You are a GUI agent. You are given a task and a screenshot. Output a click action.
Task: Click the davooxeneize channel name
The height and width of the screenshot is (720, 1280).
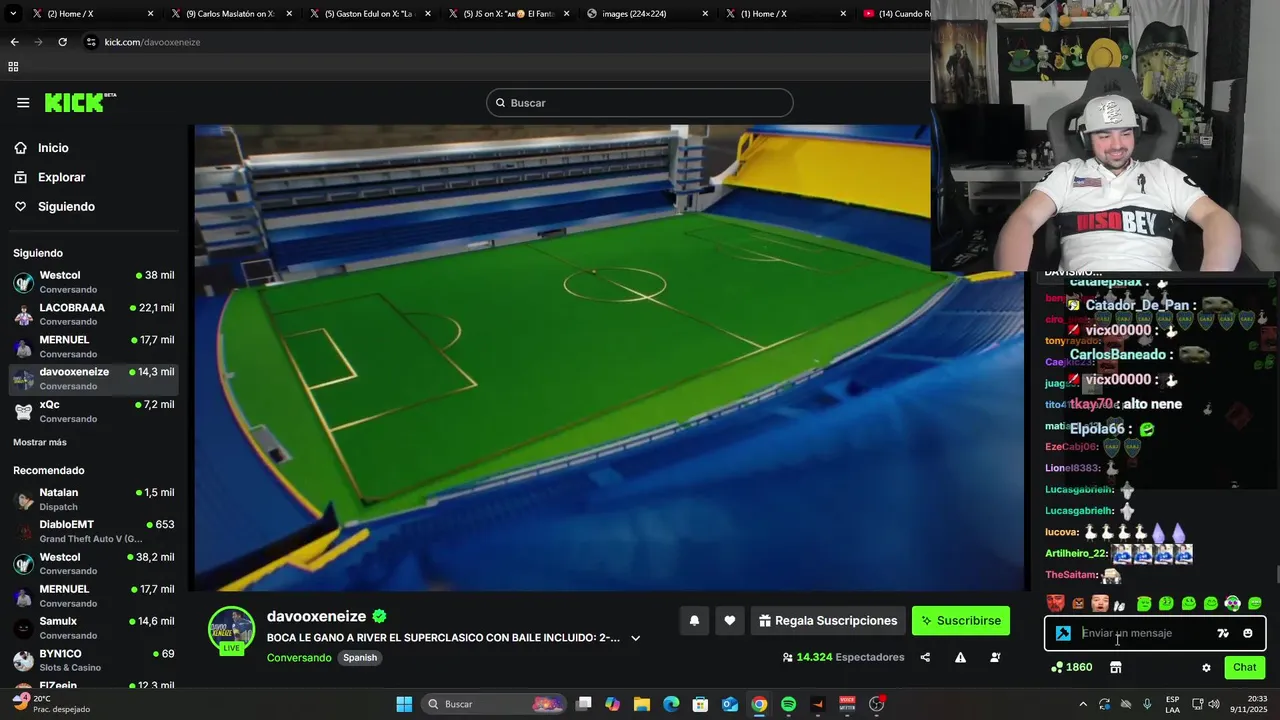click(x=316, y=616)
